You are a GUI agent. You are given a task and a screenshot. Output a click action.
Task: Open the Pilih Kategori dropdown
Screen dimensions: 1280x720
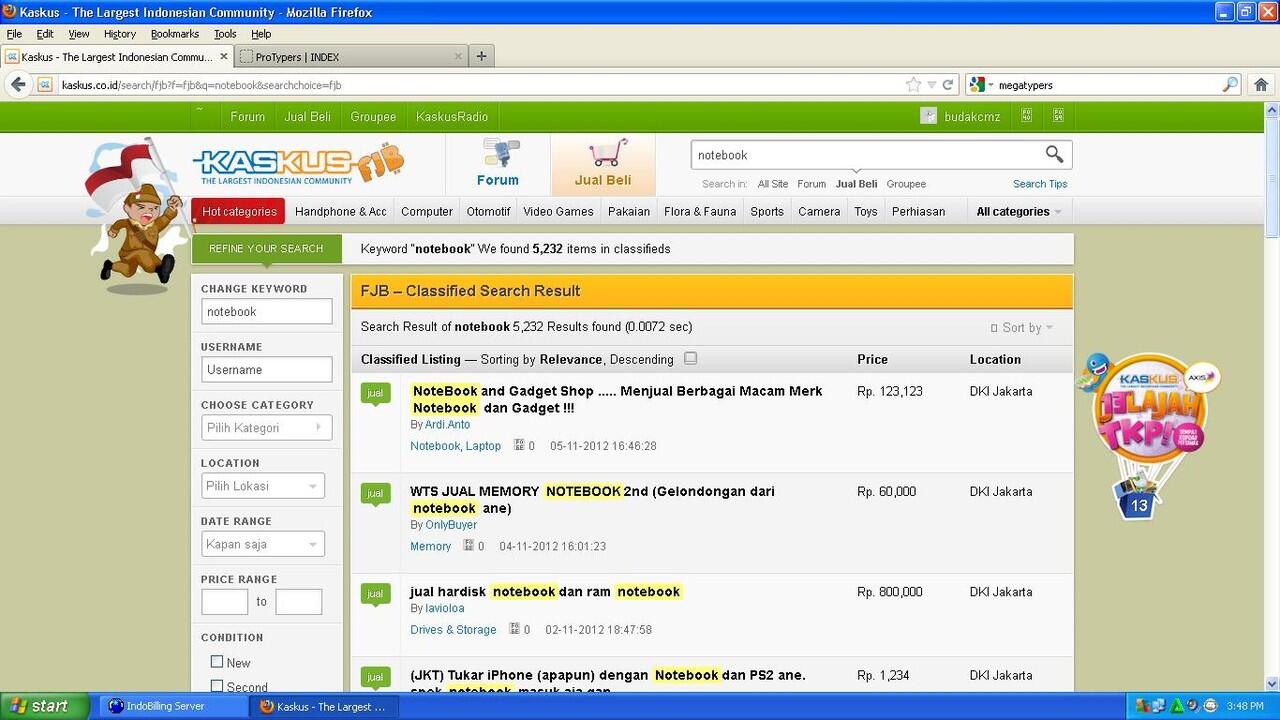[266, 427]
